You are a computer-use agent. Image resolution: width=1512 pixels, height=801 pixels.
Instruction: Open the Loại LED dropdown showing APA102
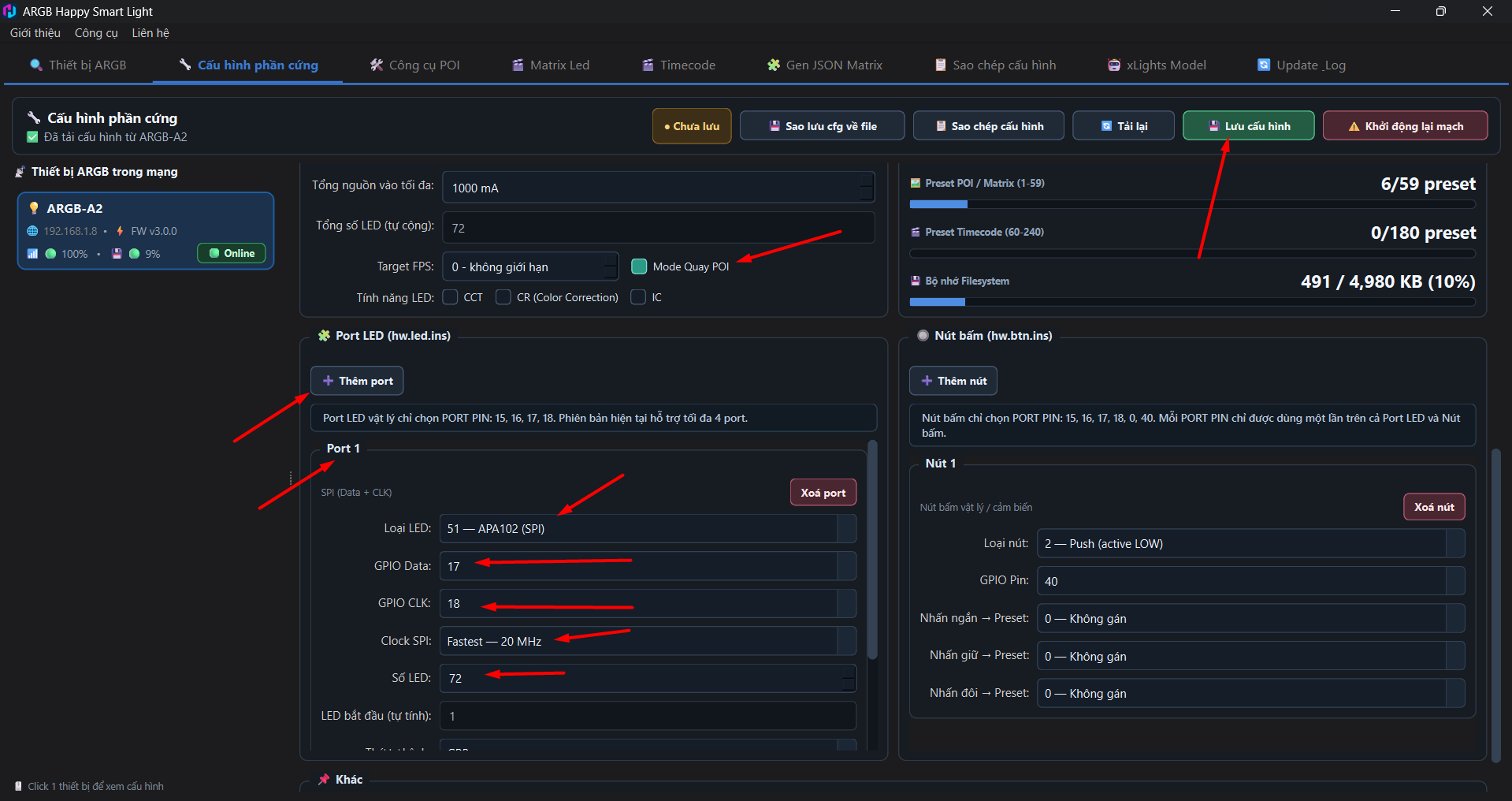click(648, 528)
